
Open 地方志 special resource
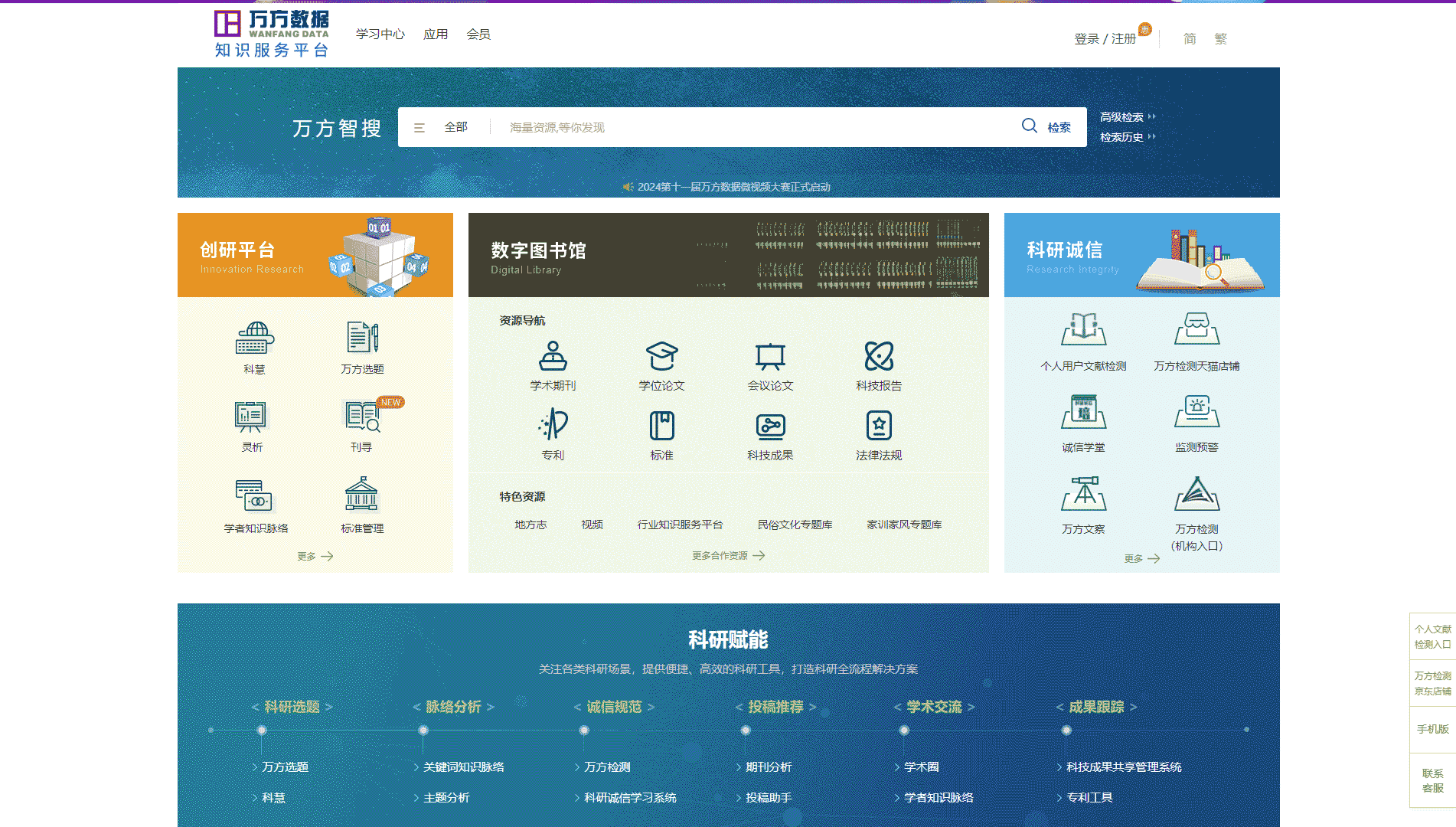530,525
